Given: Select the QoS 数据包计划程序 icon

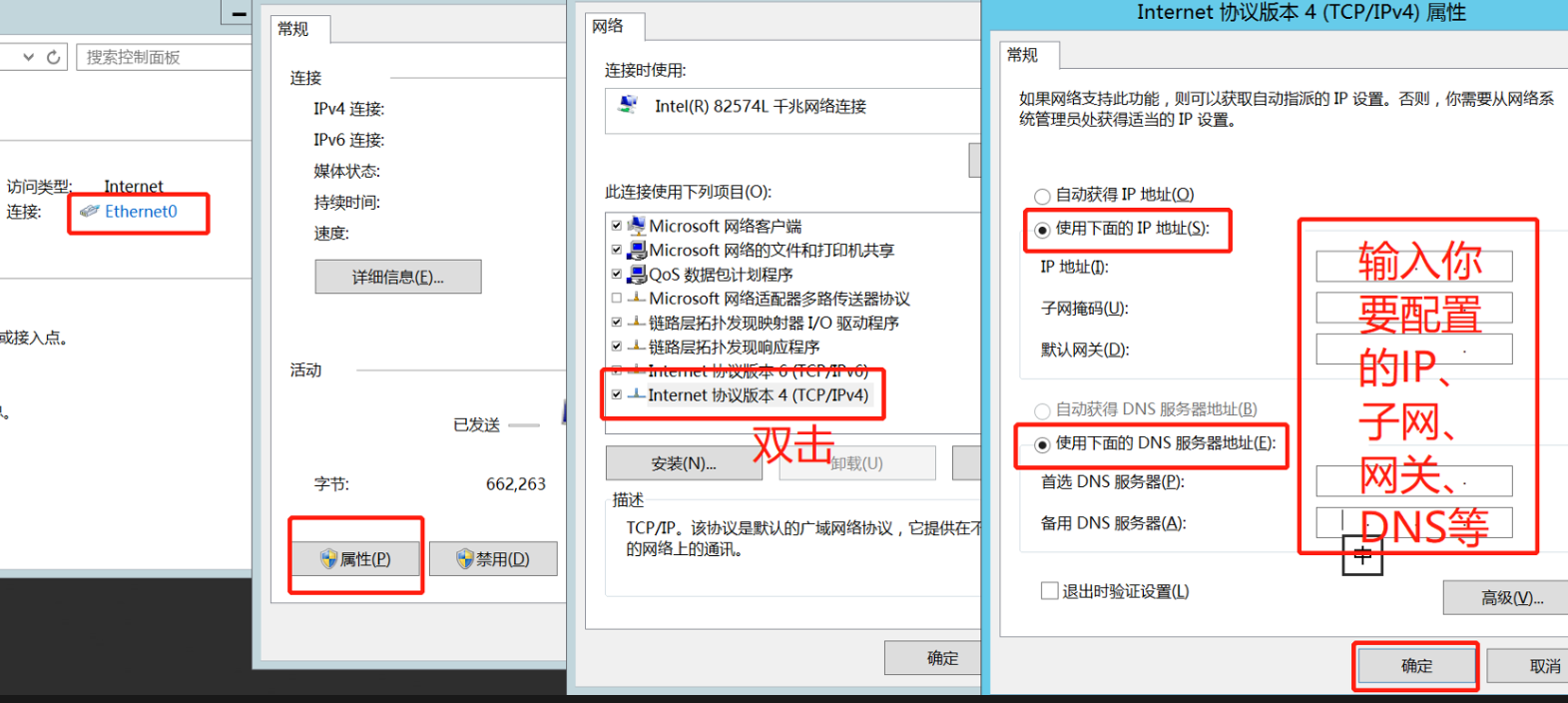Looking at the screenshot, I should click(x=637, y=274).
